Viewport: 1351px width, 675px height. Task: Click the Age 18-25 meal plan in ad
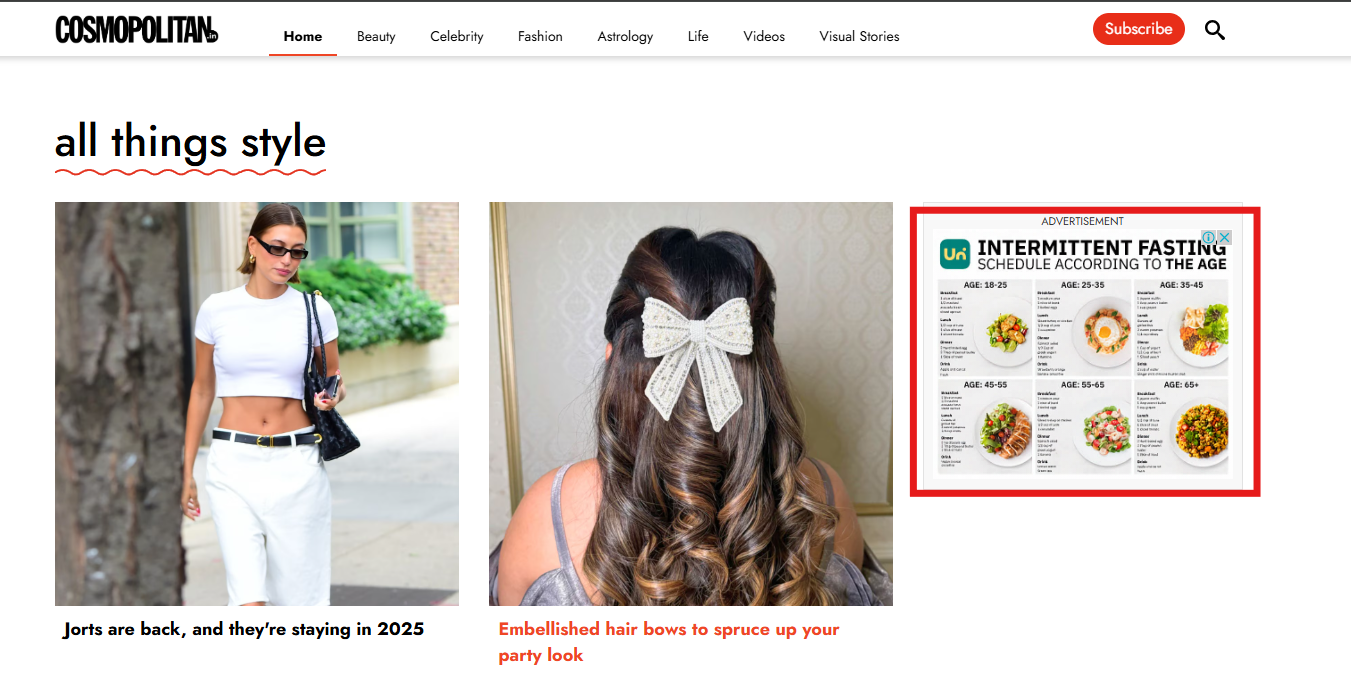(x=984, y=327)
